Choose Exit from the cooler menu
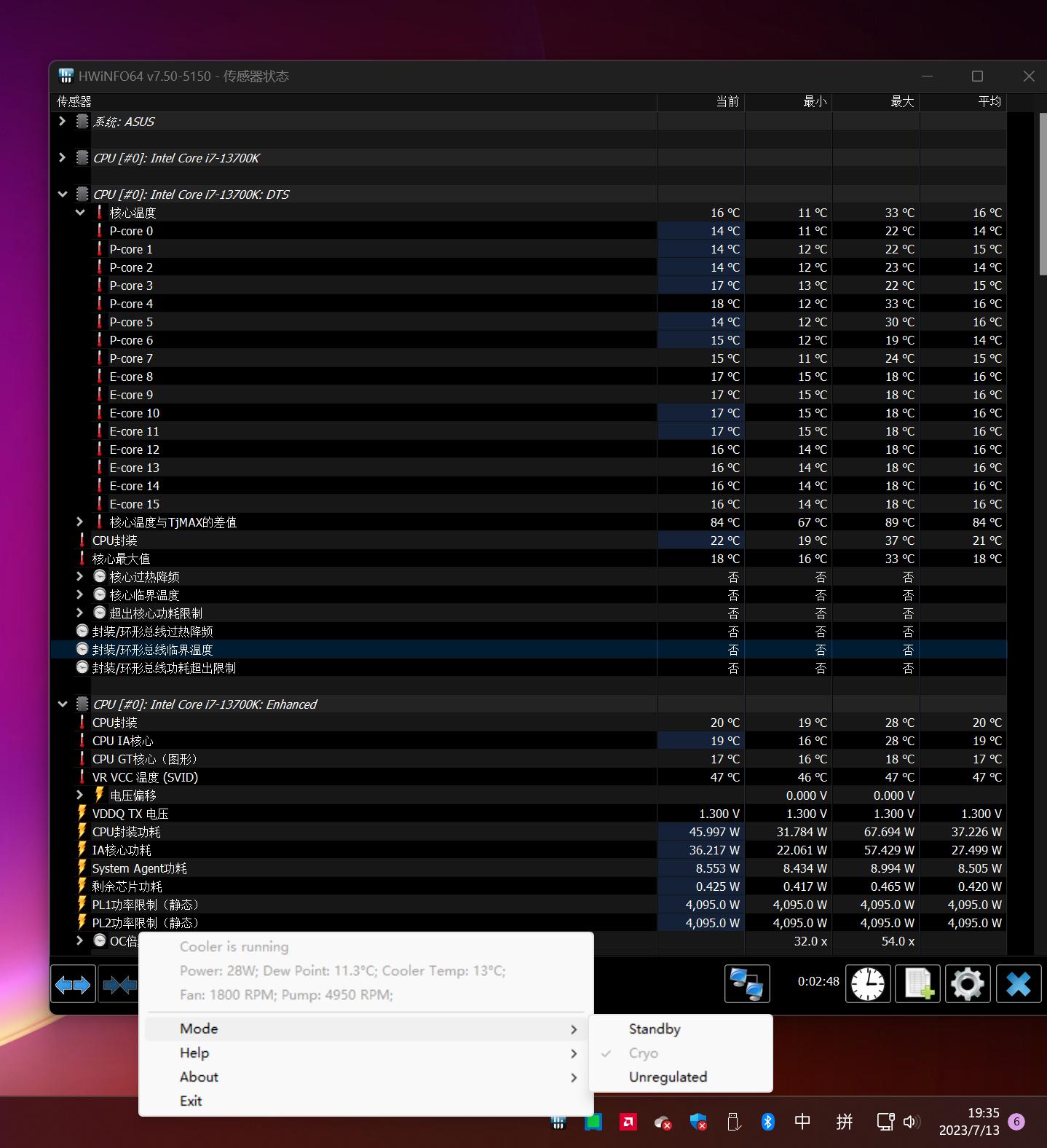Viewport: 1047px width, 1148px height. [x=191, y=1101]
